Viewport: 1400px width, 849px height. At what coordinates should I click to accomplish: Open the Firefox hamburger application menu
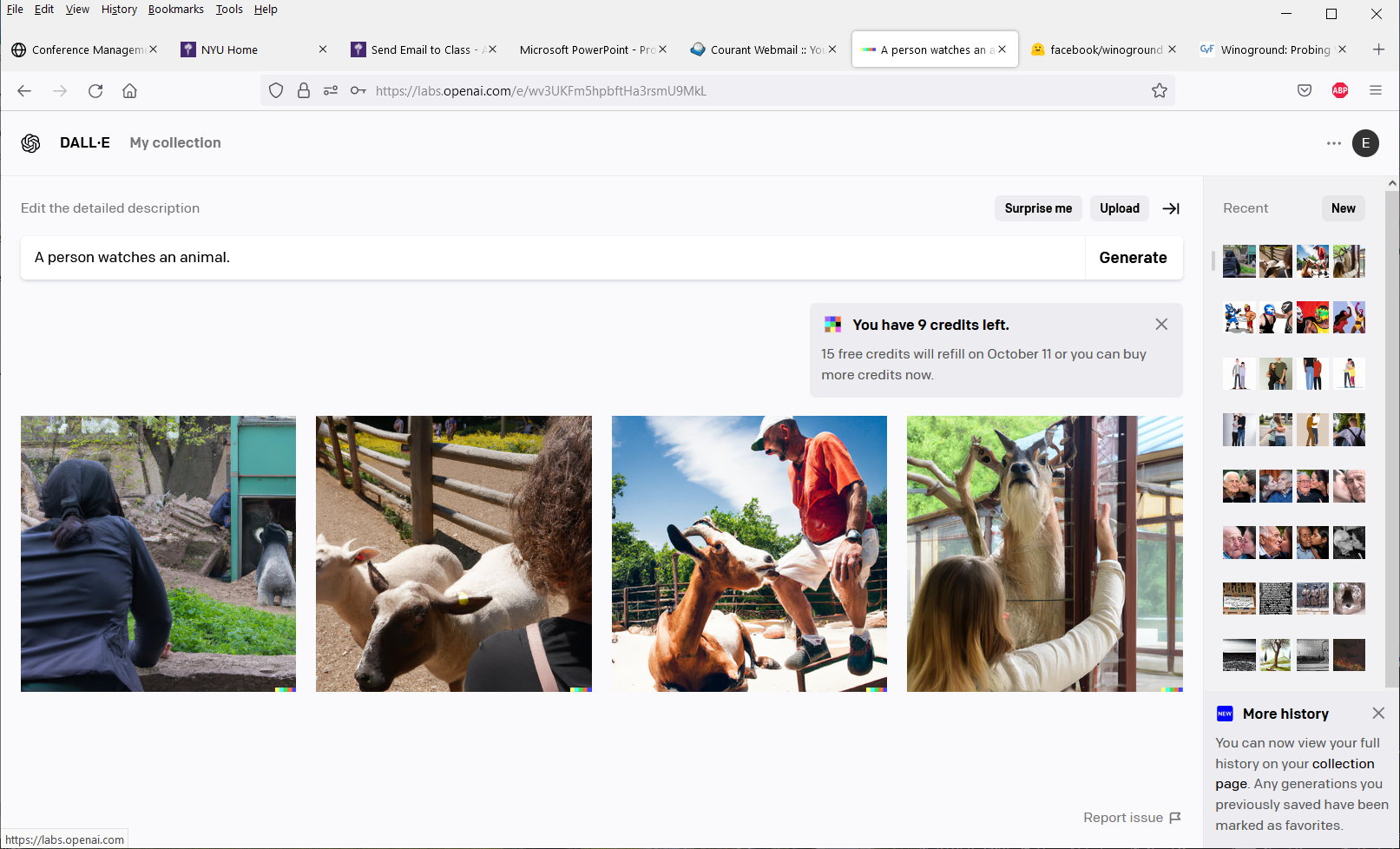pyautogui.click(x=1375, y=91)
